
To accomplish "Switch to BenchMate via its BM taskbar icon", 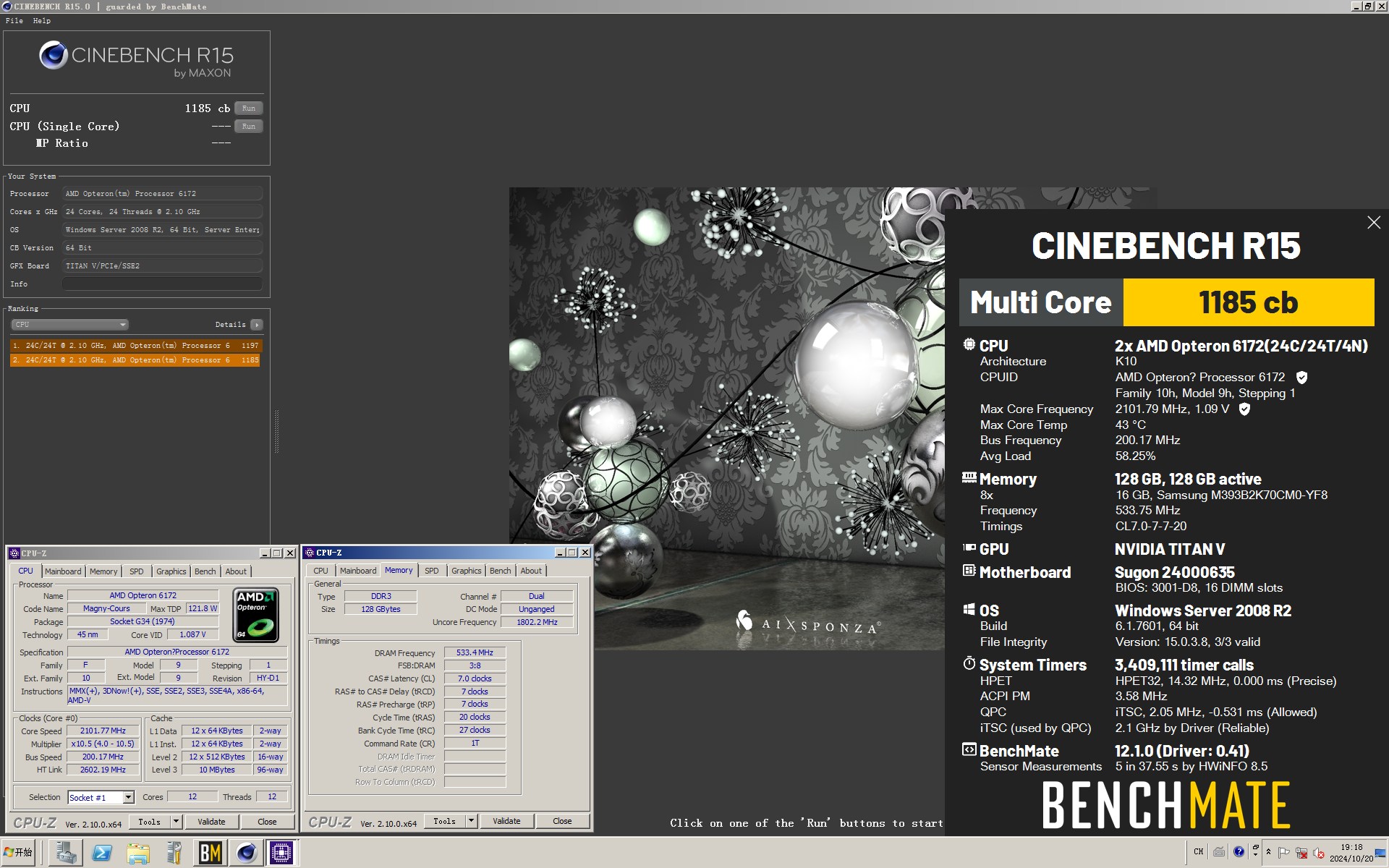I will coord(210,853).
